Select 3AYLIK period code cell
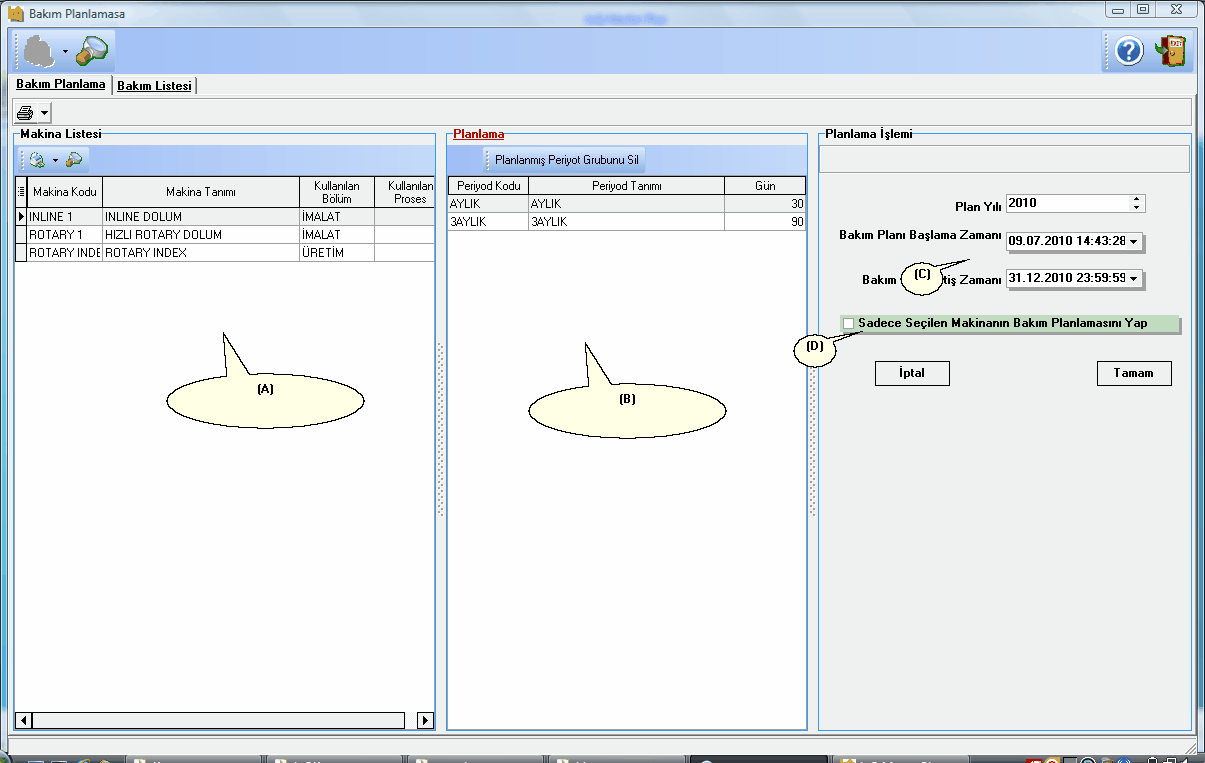The image size is (1205, 763). pyautogui.click(x=488, y=222)
